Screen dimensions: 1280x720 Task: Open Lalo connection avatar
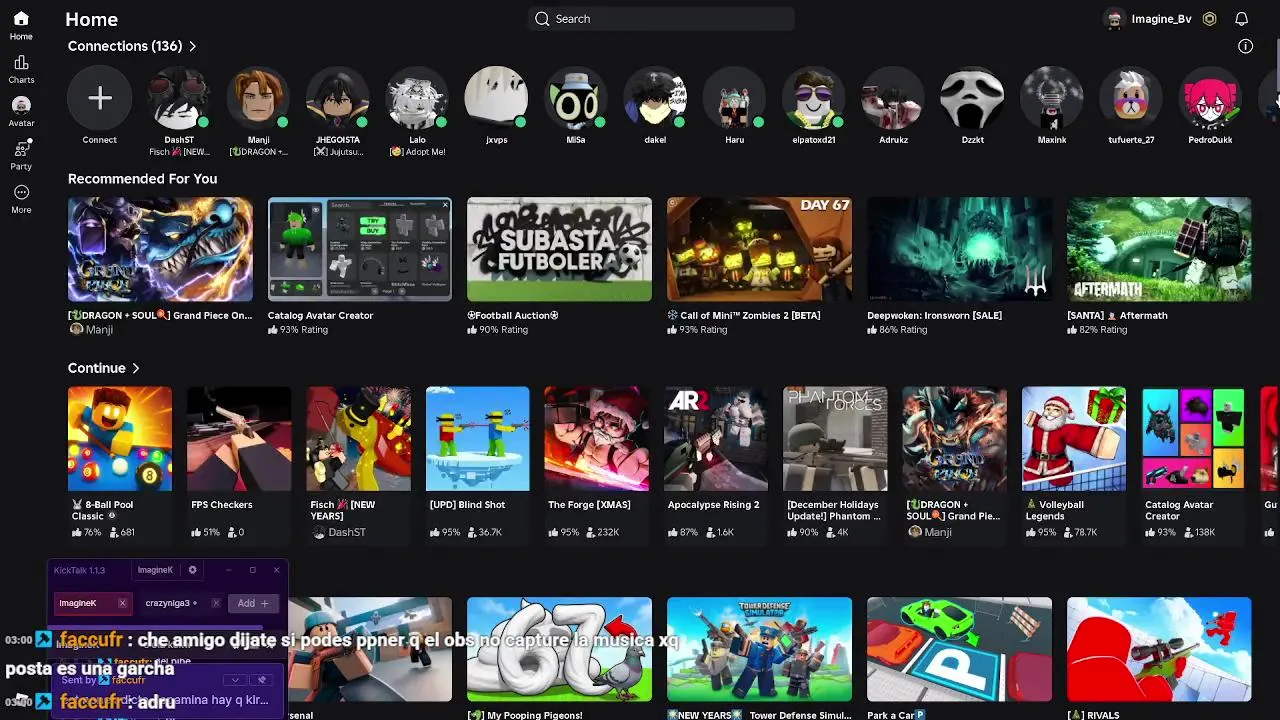click(x=417, y=98)
